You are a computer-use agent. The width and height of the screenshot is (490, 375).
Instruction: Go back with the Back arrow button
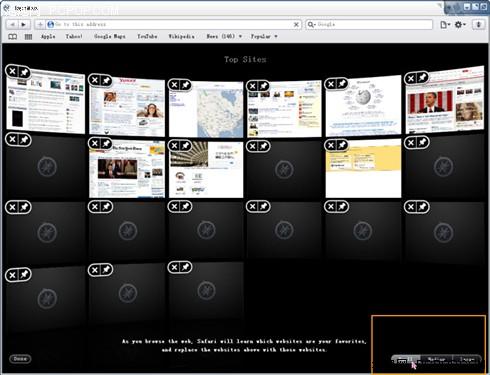coord(13,24)
